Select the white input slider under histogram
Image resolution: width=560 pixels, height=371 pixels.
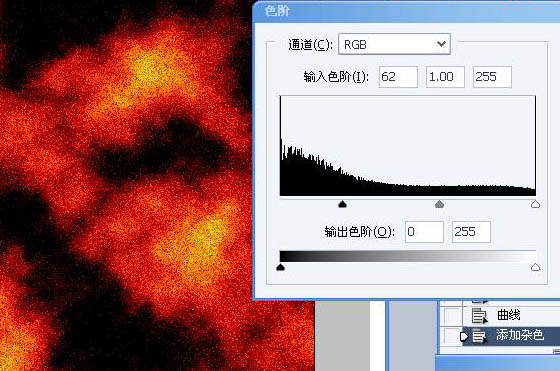click(x=535, y=204)
